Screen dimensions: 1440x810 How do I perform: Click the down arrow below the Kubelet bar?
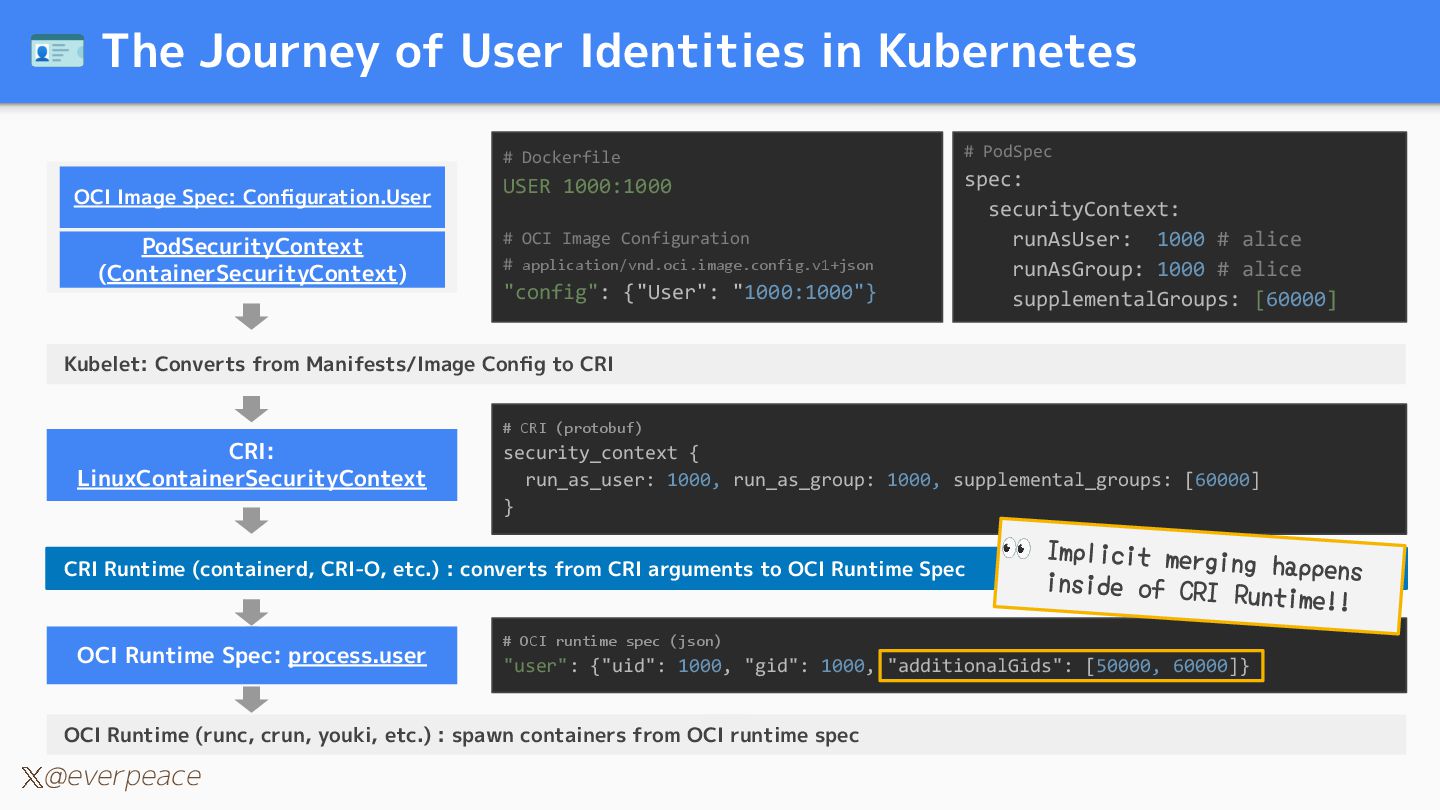[x=251, y=409]
